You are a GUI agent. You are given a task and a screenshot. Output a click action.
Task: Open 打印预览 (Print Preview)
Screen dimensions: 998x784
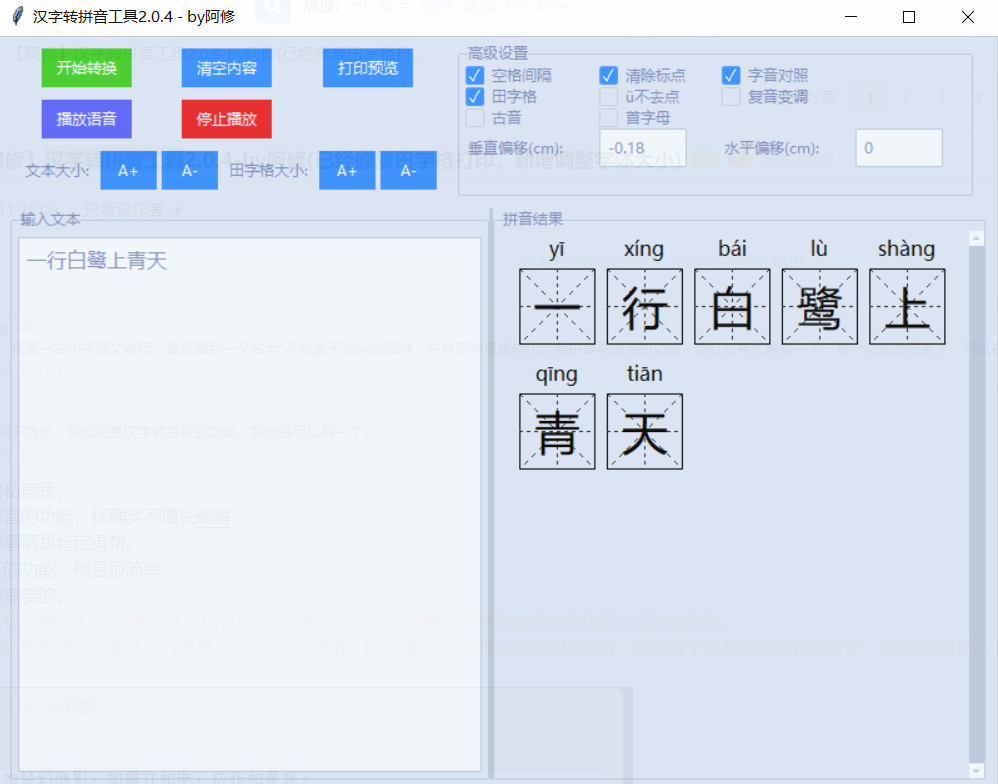coord(367,68)
